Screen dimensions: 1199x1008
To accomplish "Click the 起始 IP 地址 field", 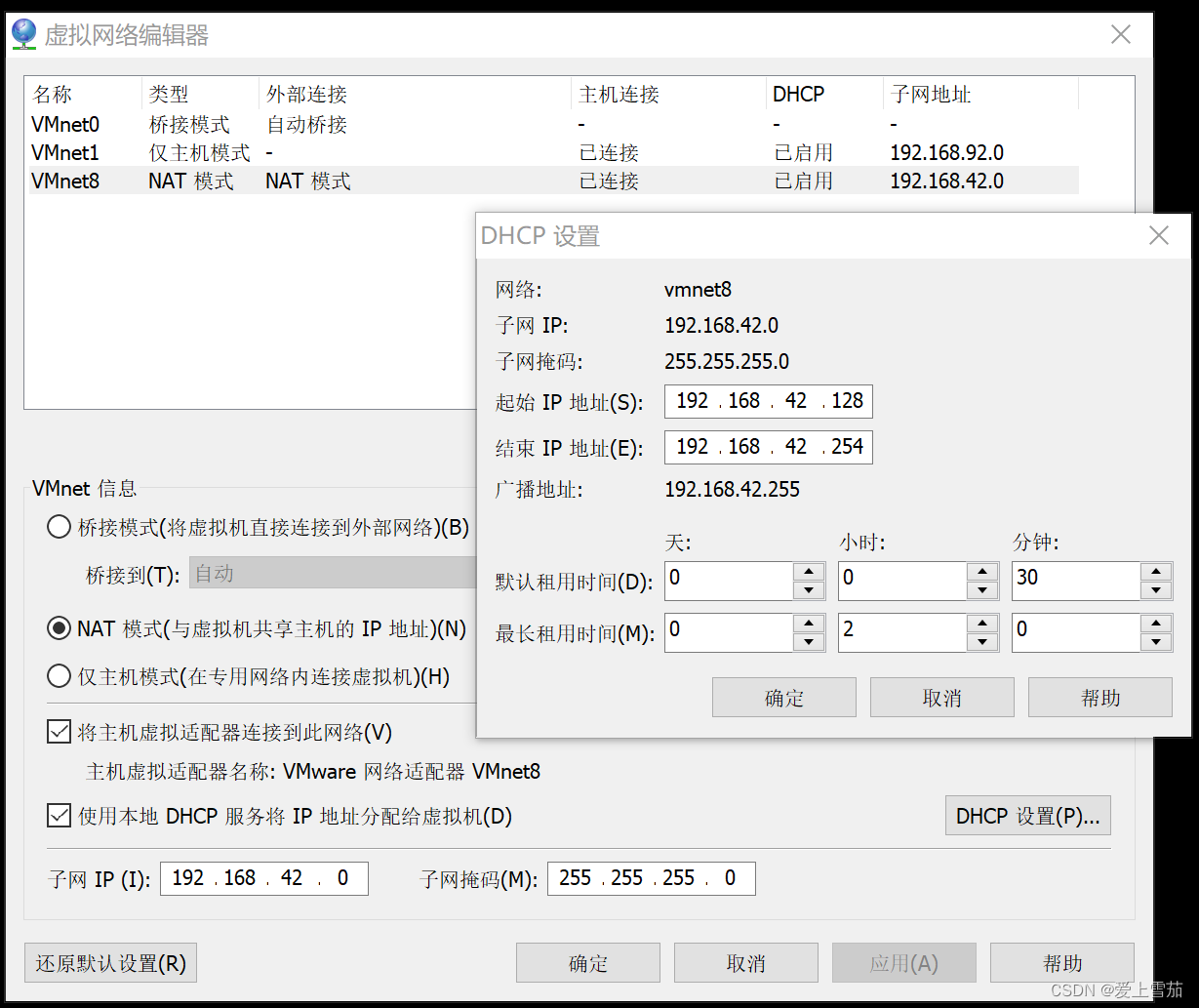I will (769, 401).
